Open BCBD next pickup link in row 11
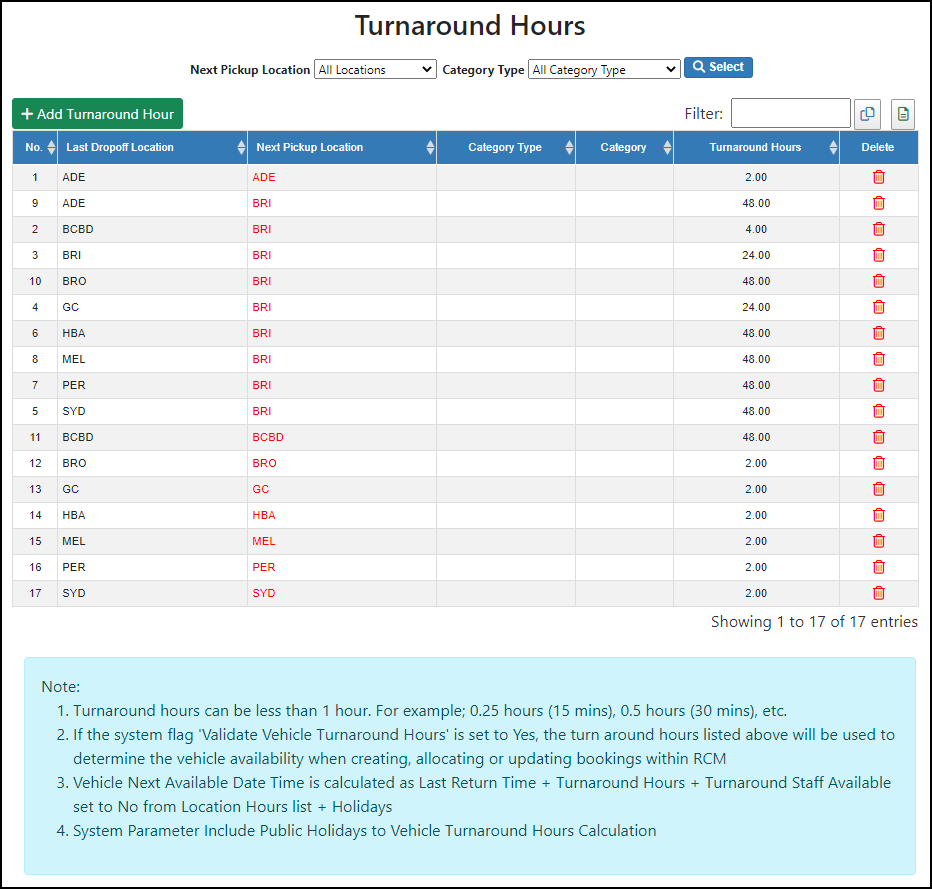This screenshot has height=889, width=932. coord(268,437)
